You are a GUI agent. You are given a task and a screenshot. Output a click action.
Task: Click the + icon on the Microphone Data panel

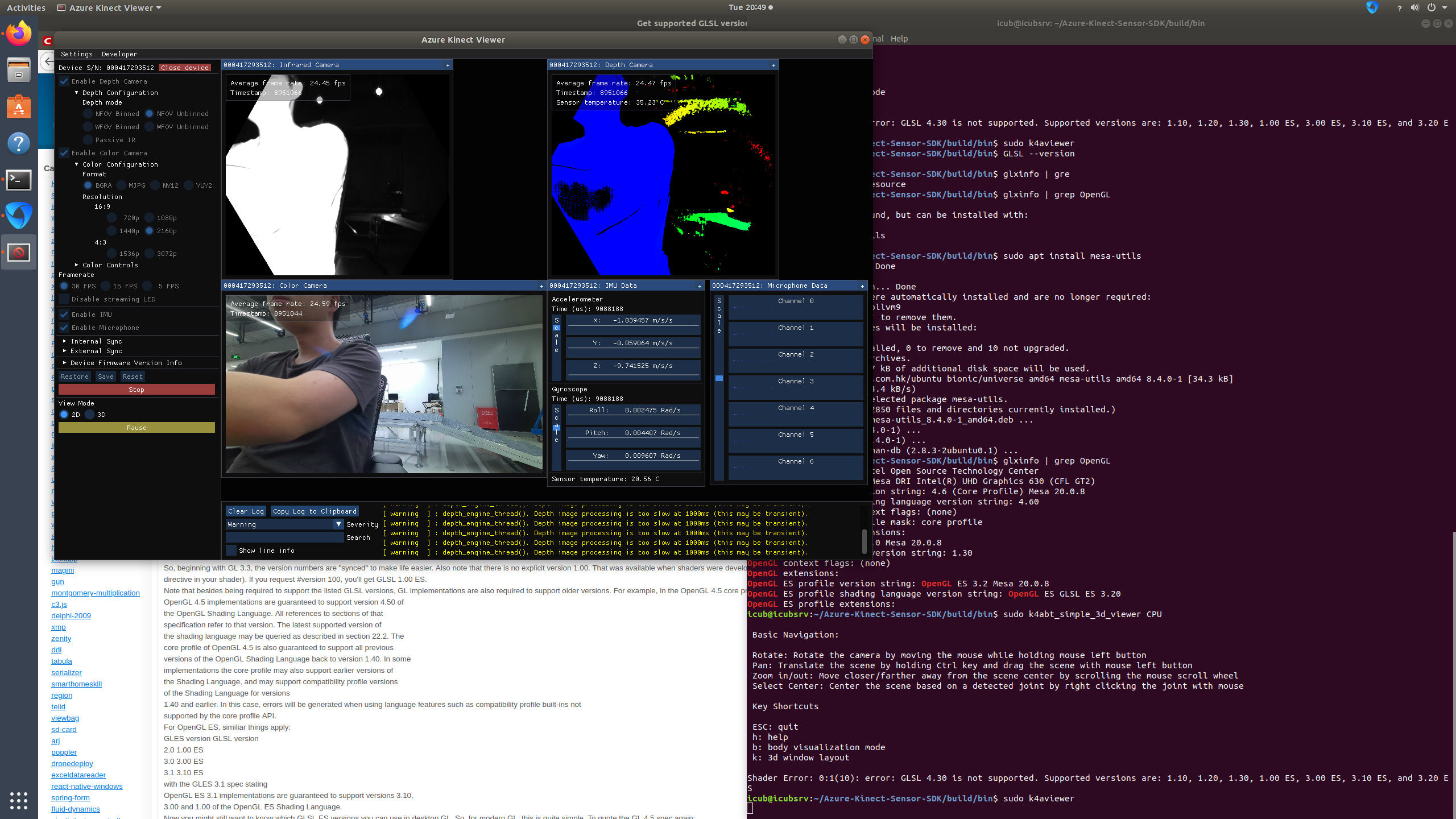coord(862,286)
